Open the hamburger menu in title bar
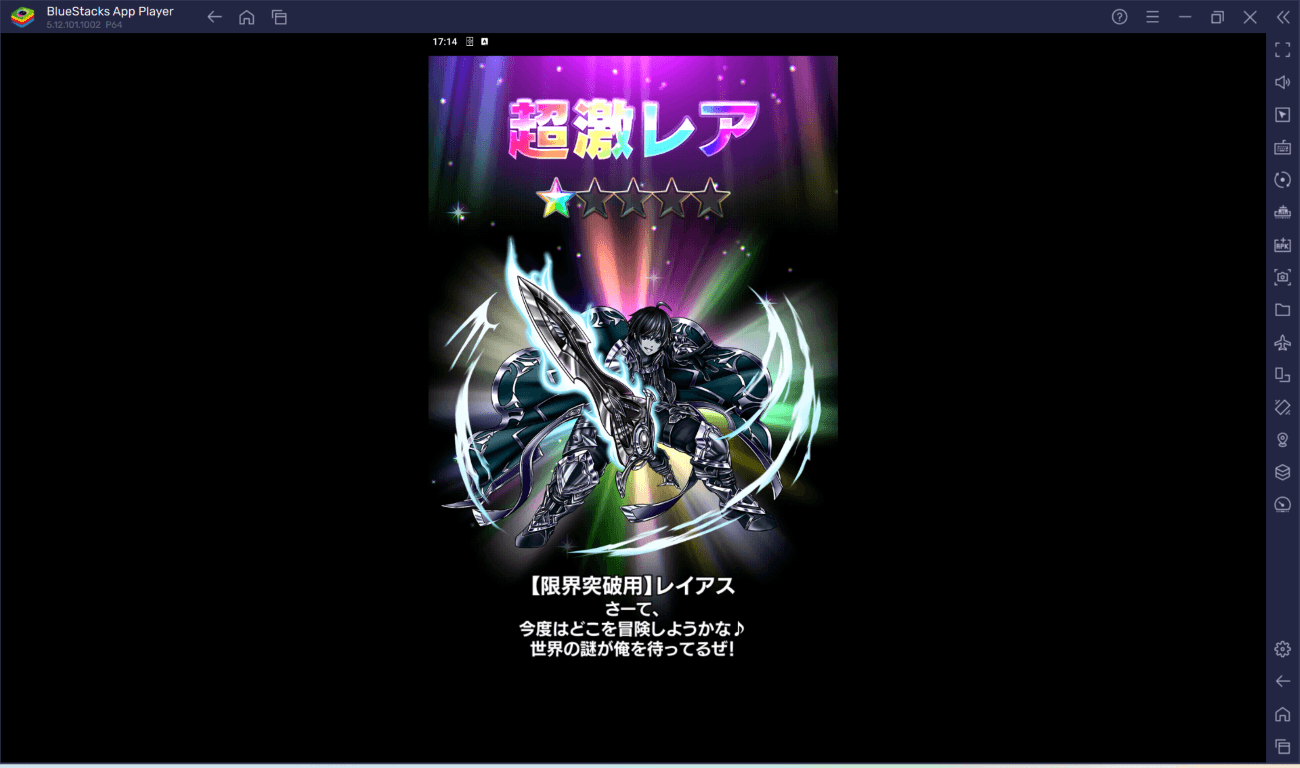 coord(1152,17)
